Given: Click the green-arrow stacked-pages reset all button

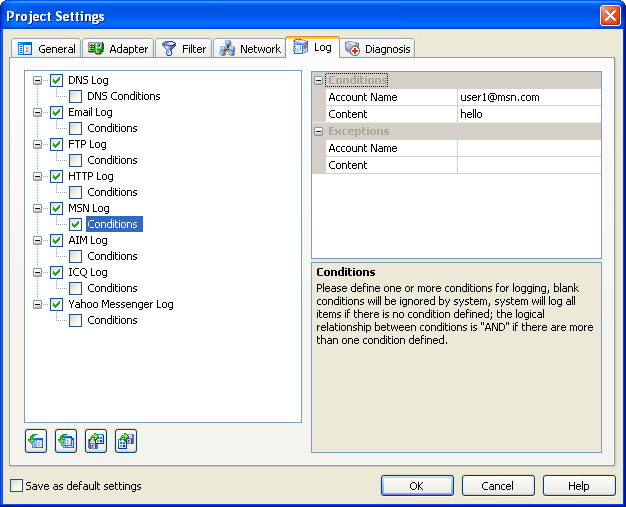Looking at the screenshot, I should click(x=66, y=441).
